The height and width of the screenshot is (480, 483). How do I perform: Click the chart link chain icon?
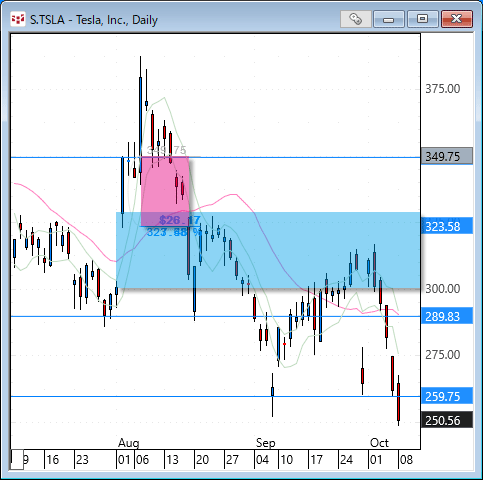pyautogui.click(x=356, y=19)
